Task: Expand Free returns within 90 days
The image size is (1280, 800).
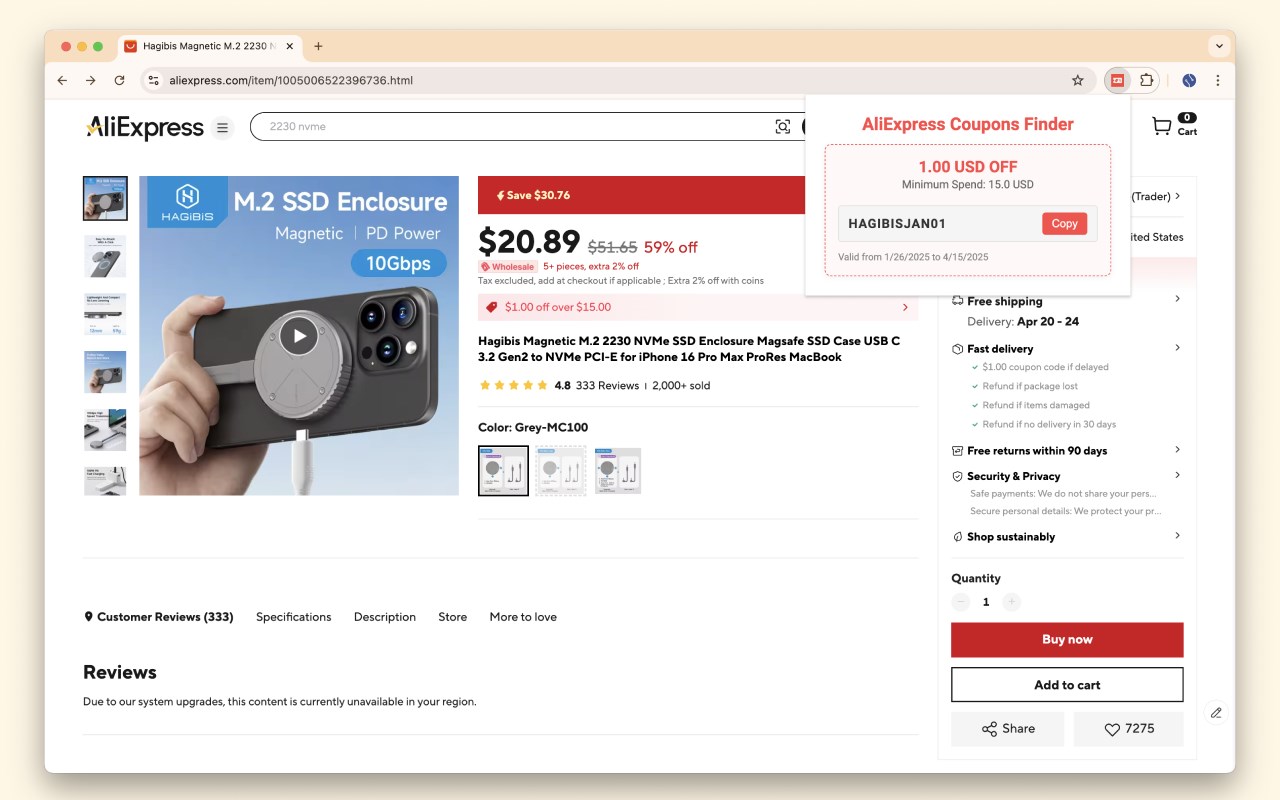Action: click(x=1177, y=450)
